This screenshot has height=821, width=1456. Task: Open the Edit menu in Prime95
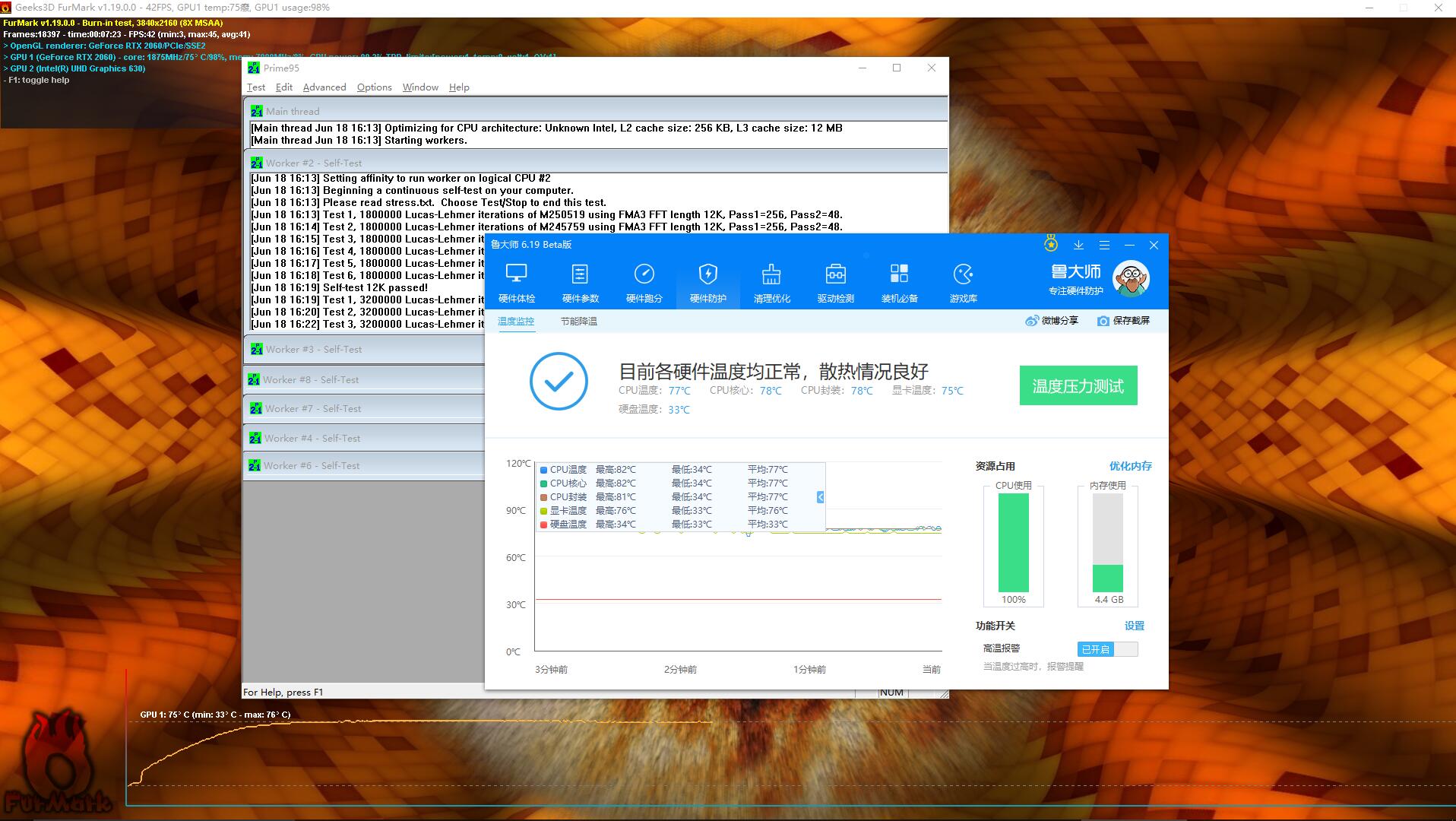pyautogui.click(x=284, y=87)
